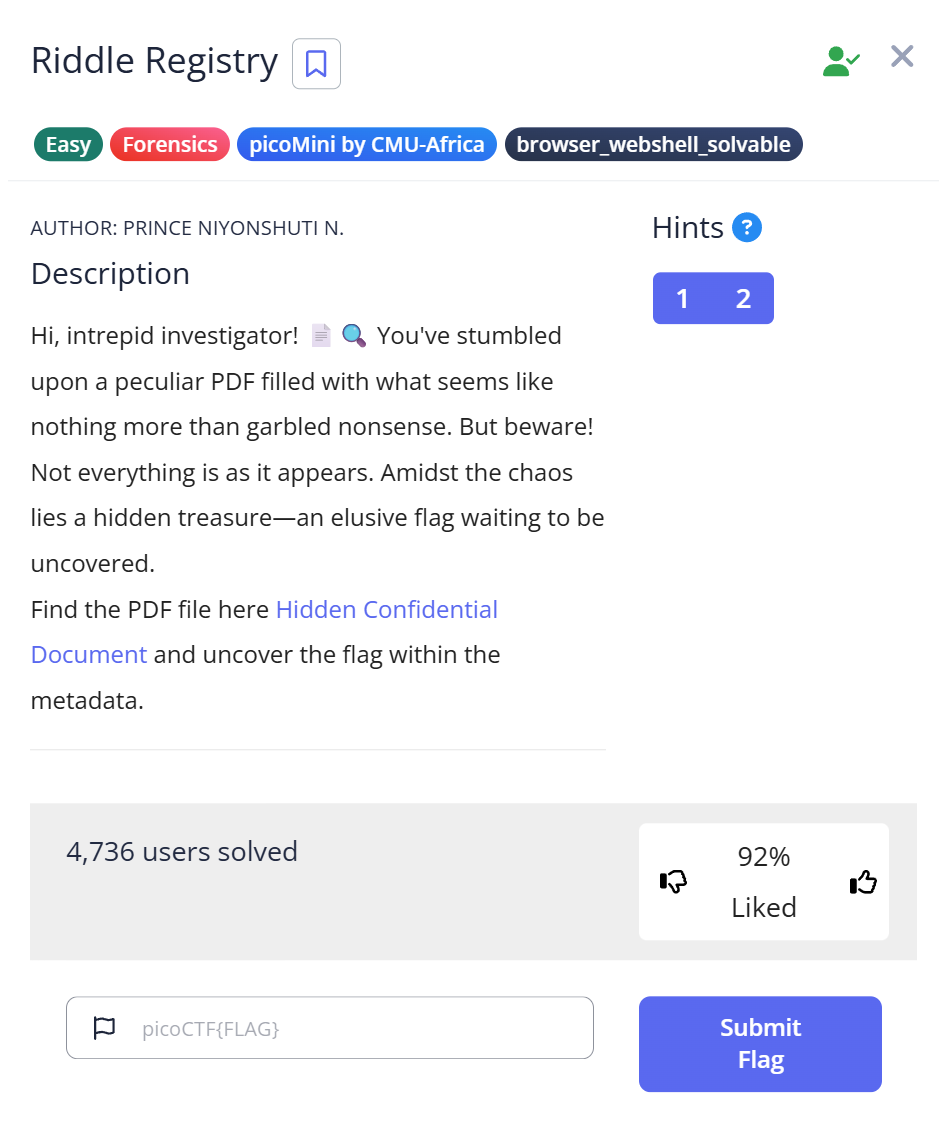The width and height of the screenshot is (945, 1130).
Task: Reveal hint 2
Action: tap(743, 299)
